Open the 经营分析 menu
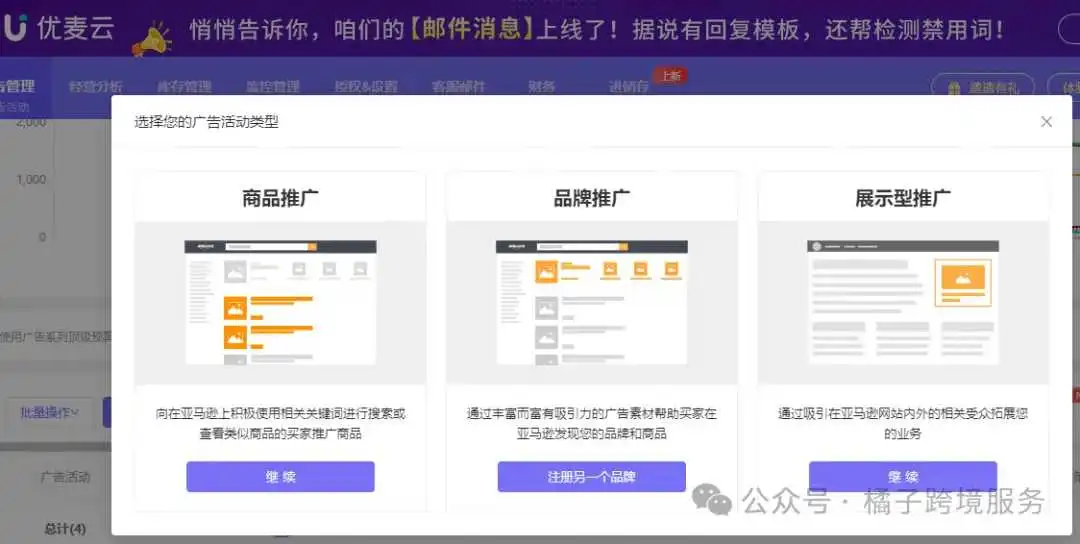This screenshot has height=544, width=1080. point(96,87)
